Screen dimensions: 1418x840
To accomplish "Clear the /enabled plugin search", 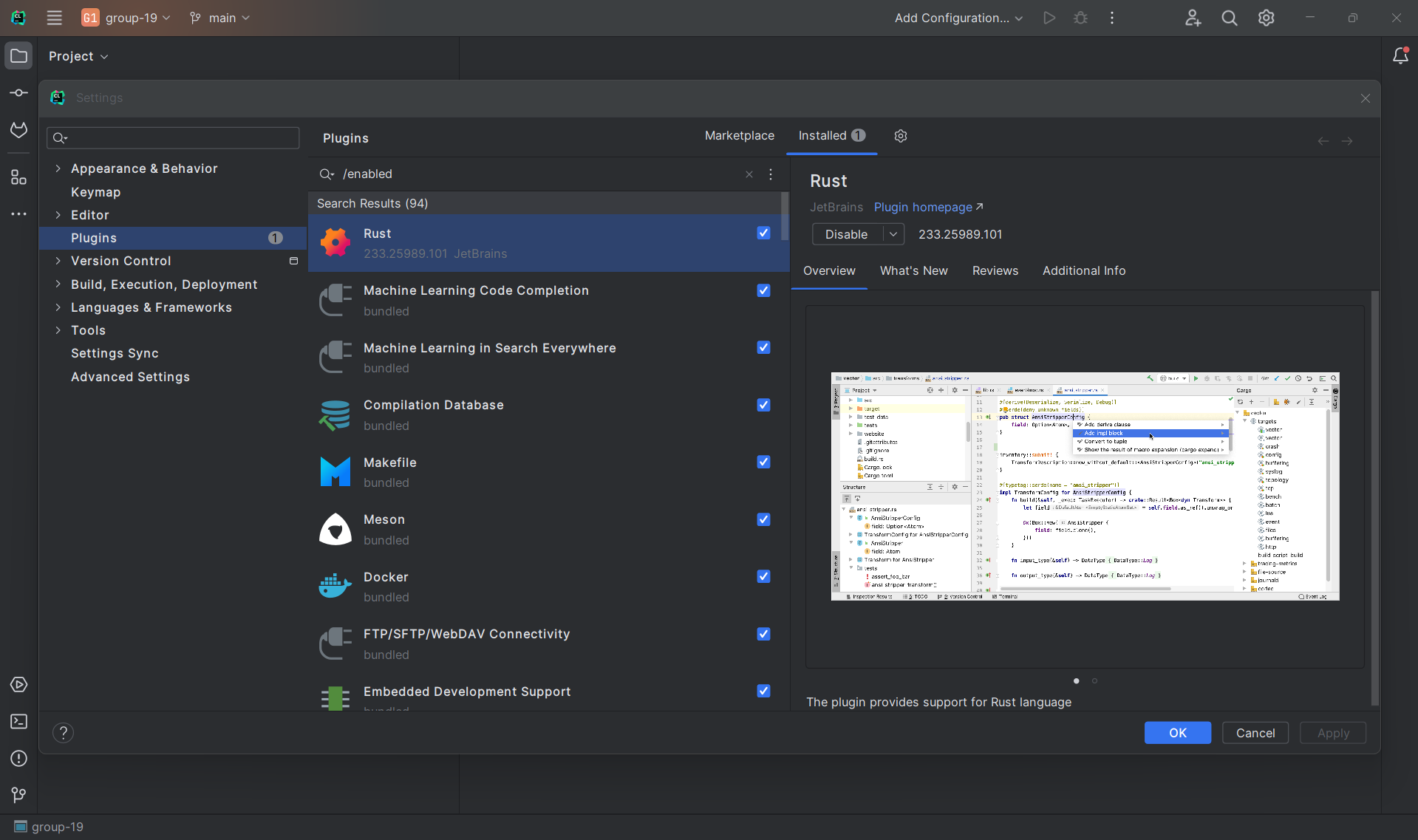I will click(749, 174).
